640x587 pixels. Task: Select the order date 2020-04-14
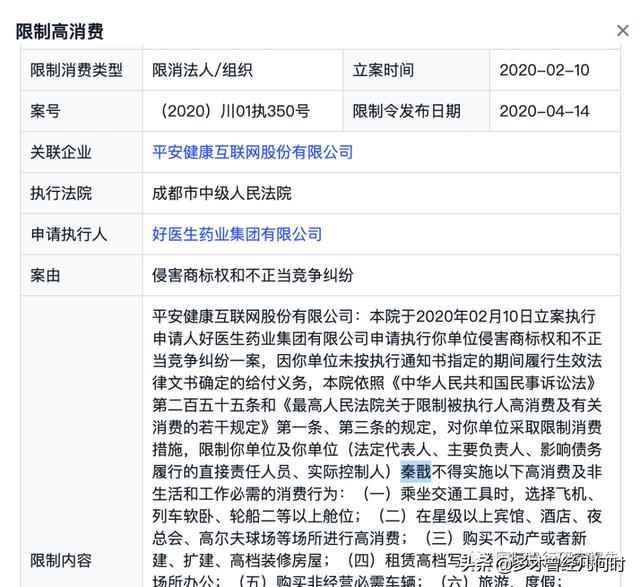(544, 111)
